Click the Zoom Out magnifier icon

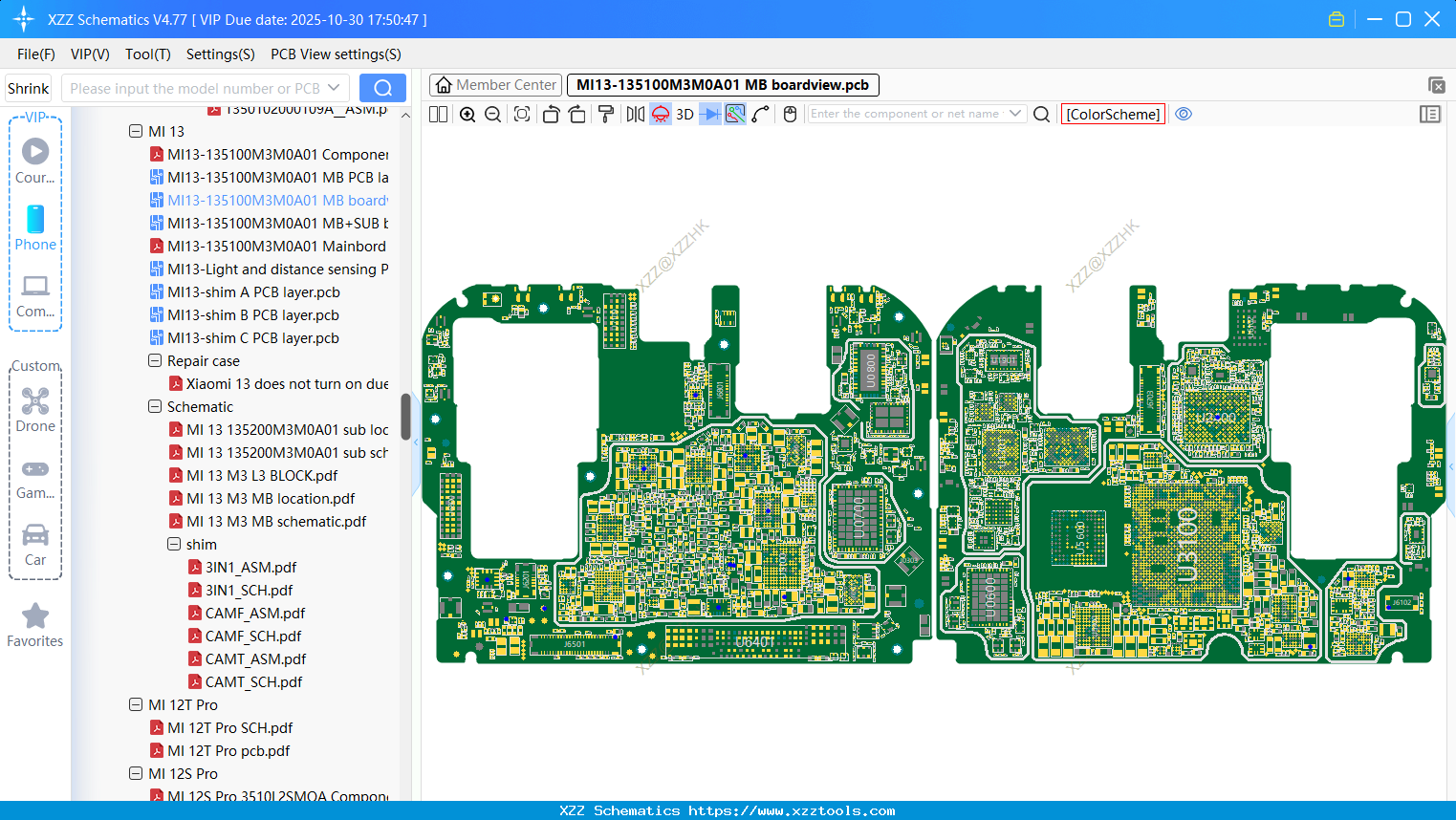(491, 114)
